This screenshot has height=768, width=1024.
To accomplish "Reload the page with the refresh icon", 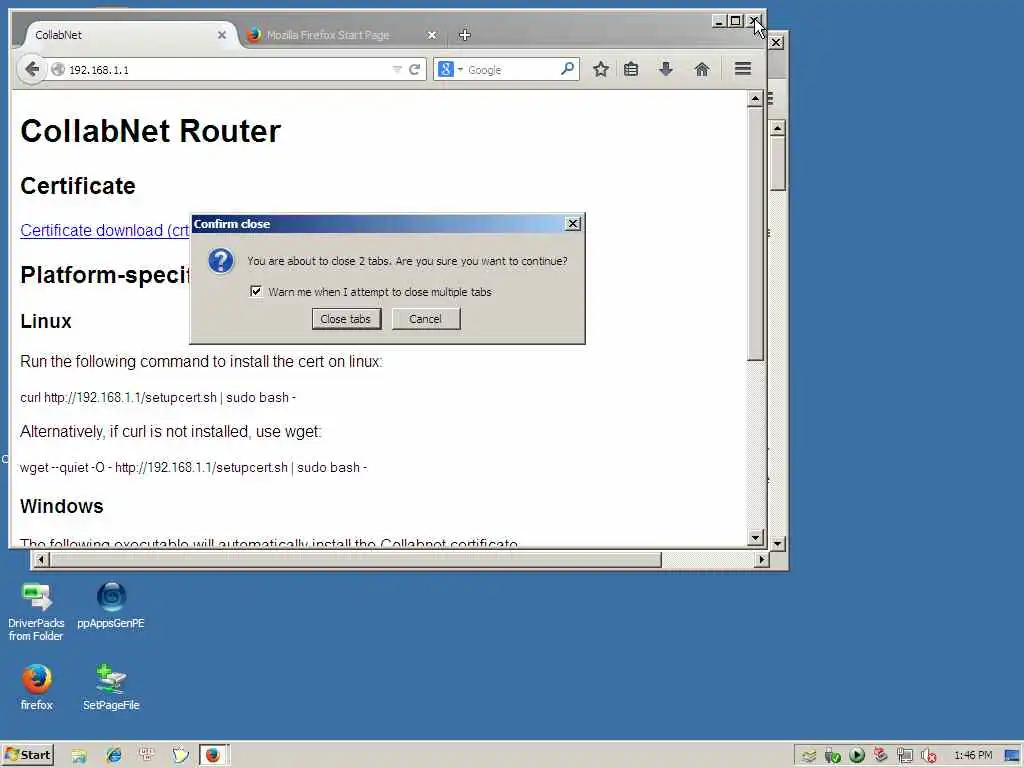I will click(x=414, y=69).
